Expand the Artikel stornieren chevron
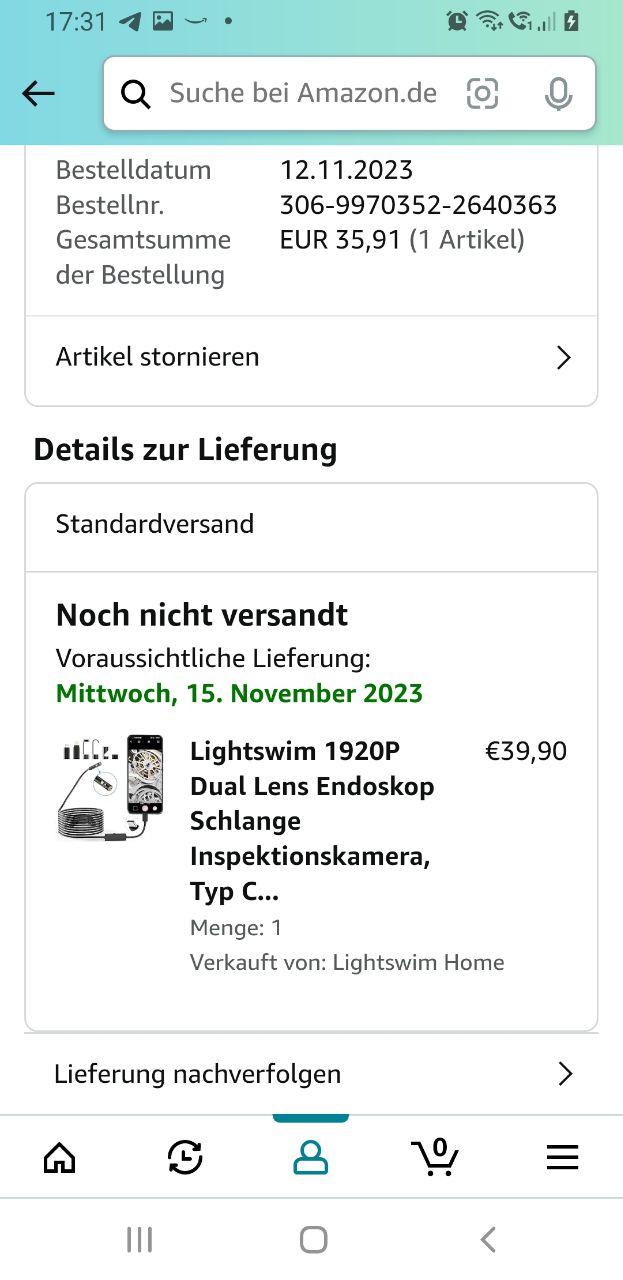This screenshot has width=623, height=1280. click(x=564, y=358)
